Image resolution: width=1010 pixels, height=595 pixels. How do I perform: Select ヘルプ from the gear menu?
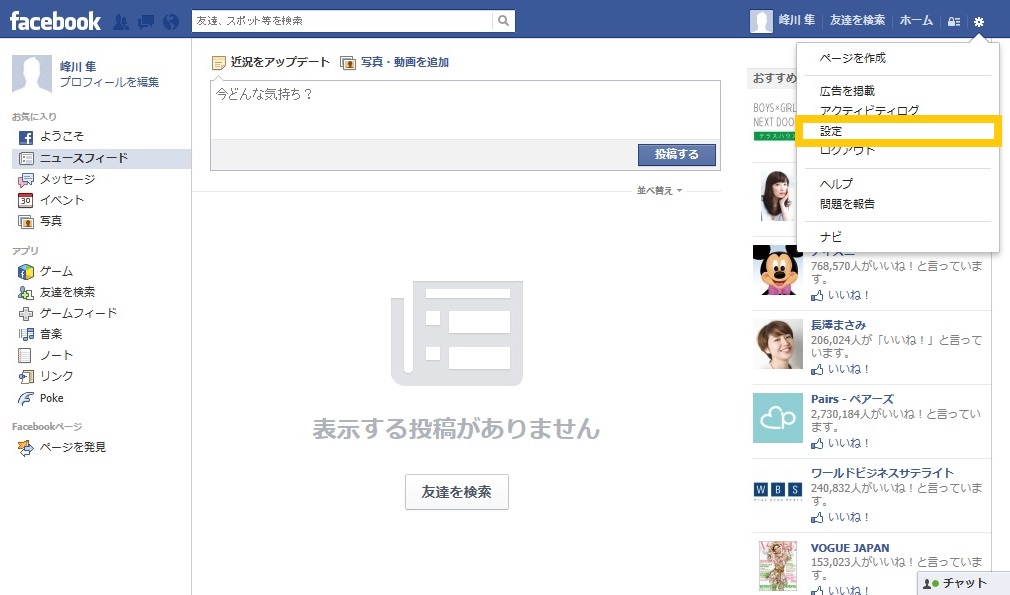pos(836,184)
